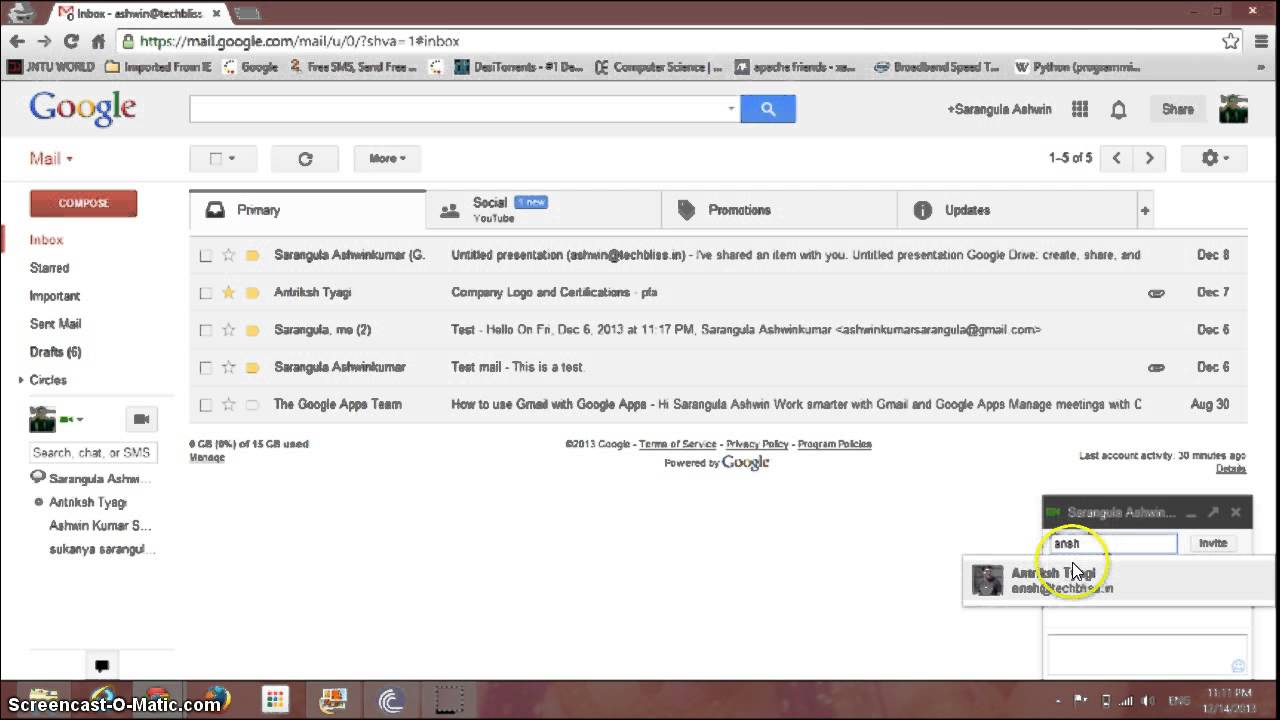Star the Test mail message
The height and width of the screenshot is (720, 1280).
pos(228,367)
